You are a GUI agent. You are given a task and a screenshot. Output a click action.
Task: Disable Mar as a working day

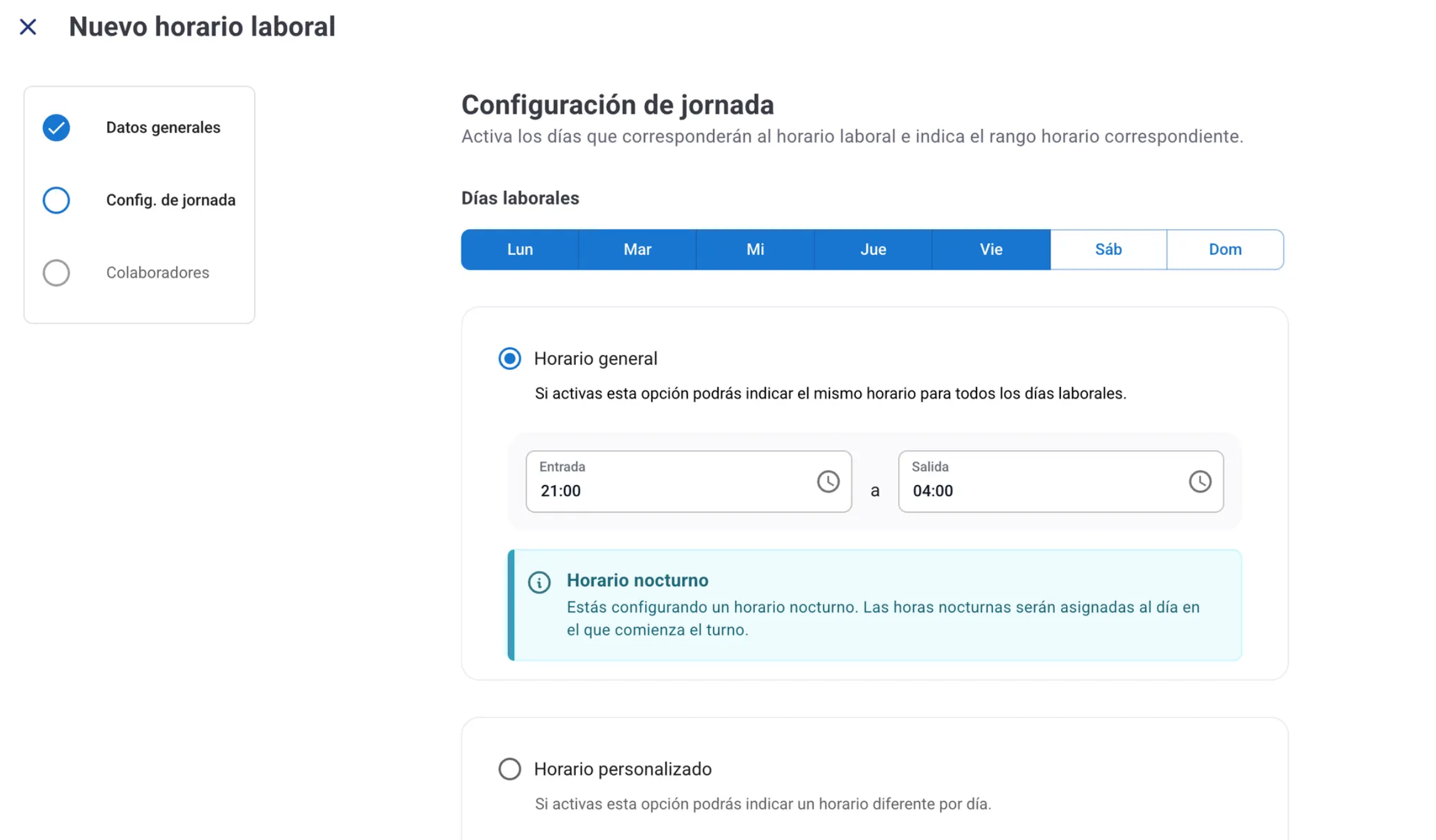[637, 250]
